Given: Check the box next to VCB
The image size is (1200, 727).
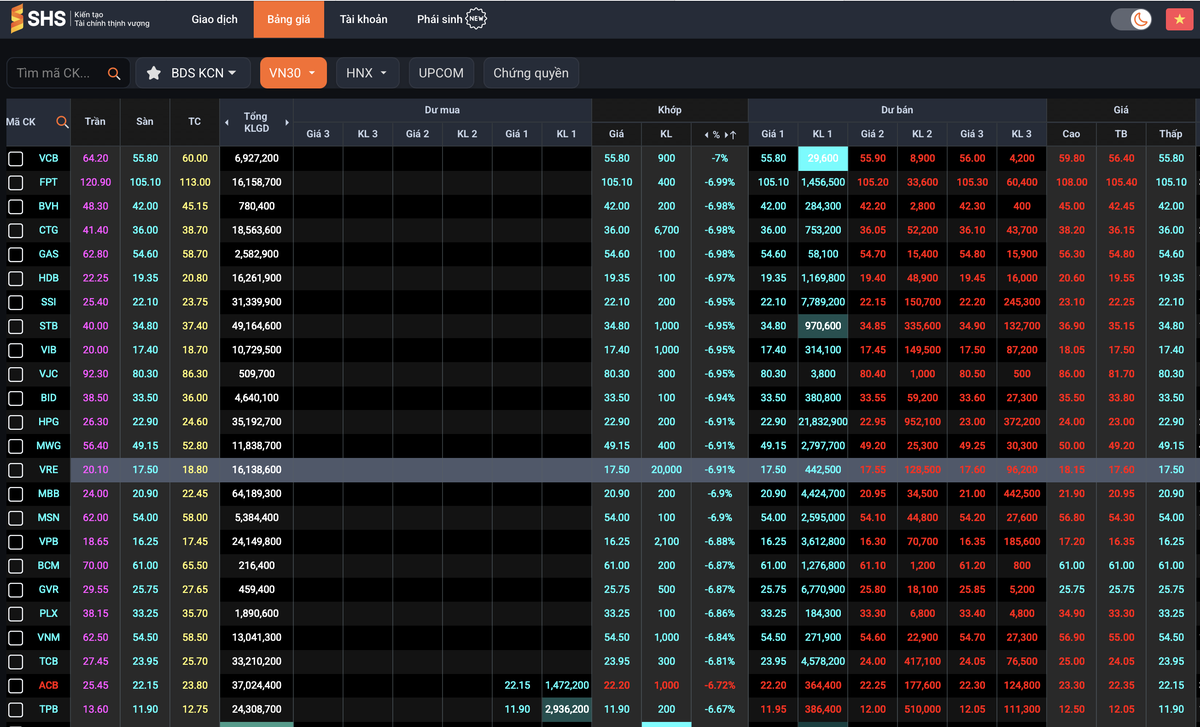Looking at the screenshot, I should (x=16, y=158).
